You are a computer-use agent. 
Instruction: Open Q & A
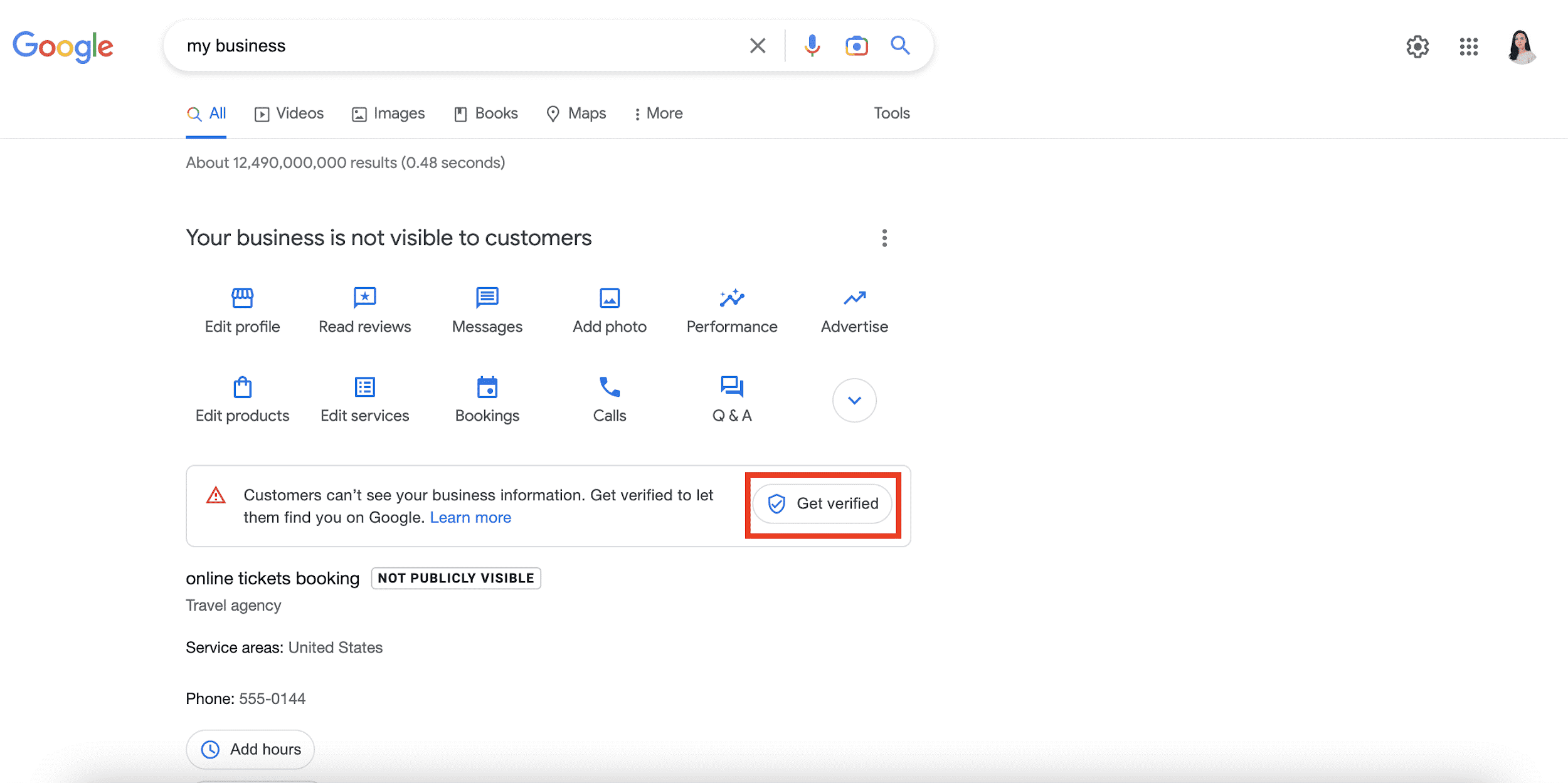click(x=732, y=400)
